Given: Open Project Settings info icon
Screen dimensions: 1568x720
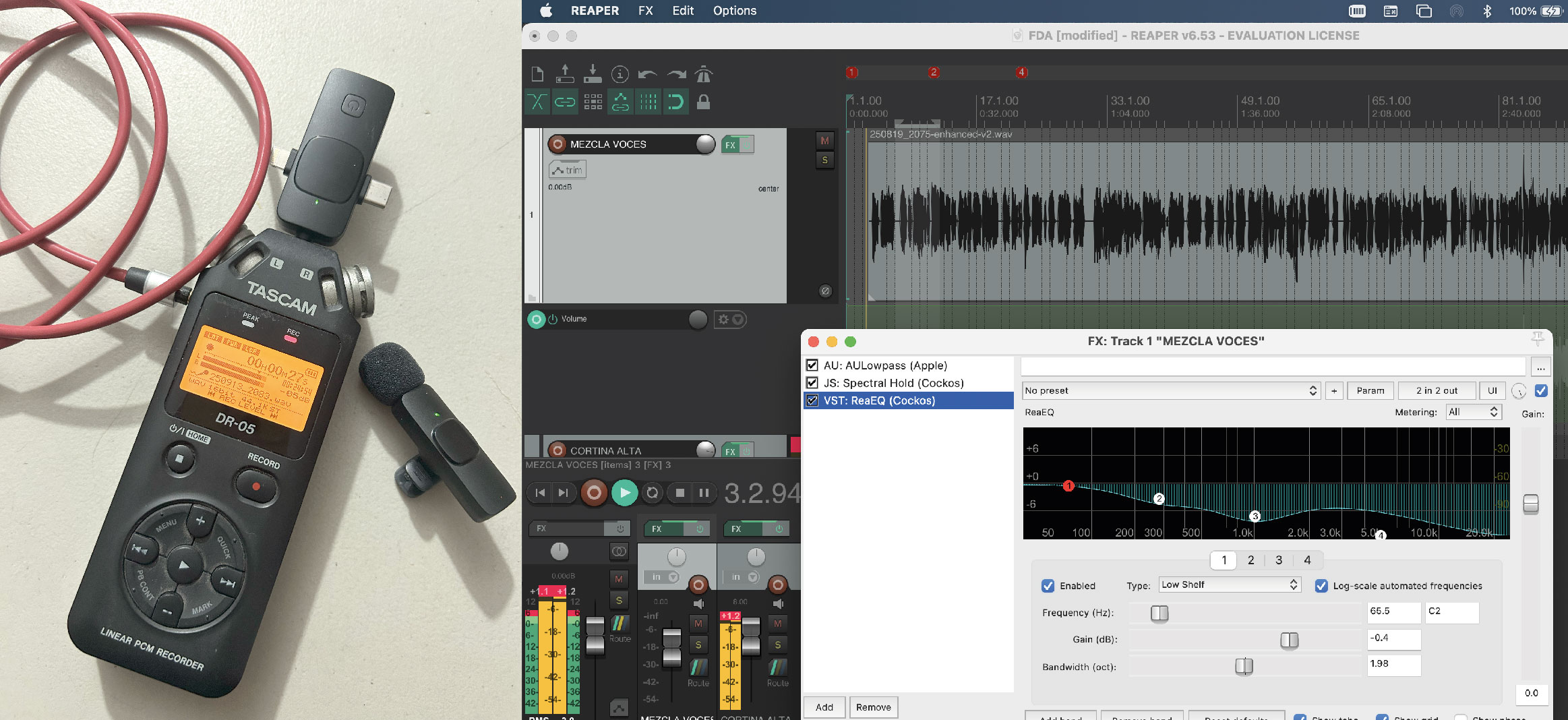Looking at the screenshot, I should pos(620,74).
